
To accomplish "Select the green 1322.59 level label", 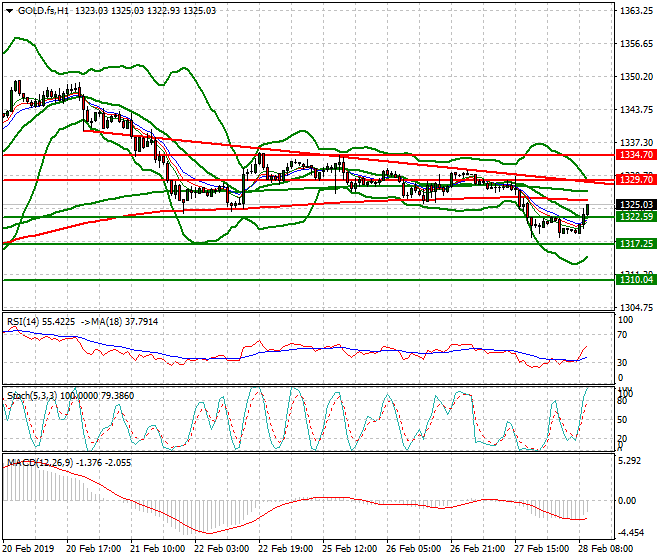I will point(636,216).
